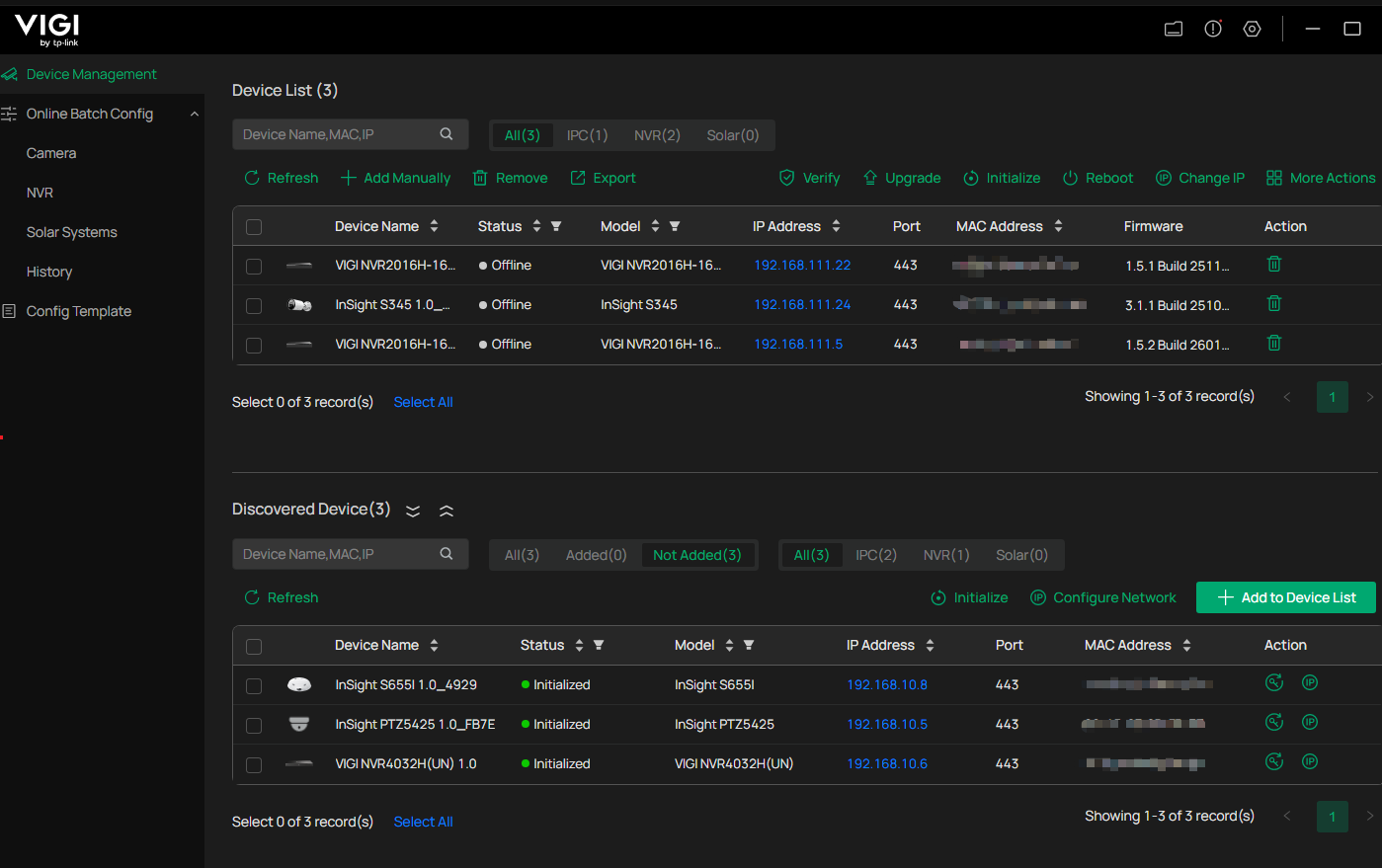Open Camera batch config page
This screenshot has height=868, width=1382.
(x=51, y=153)
